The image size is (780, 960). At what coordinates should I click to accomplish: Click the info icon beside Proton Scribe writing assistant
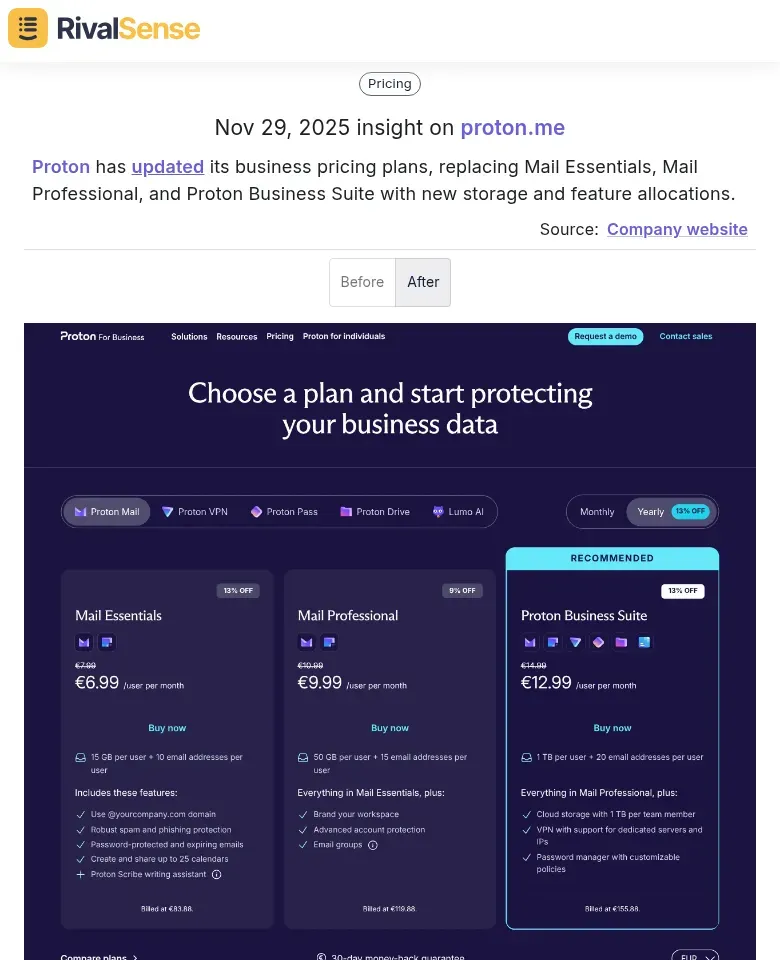coord(216,874)
